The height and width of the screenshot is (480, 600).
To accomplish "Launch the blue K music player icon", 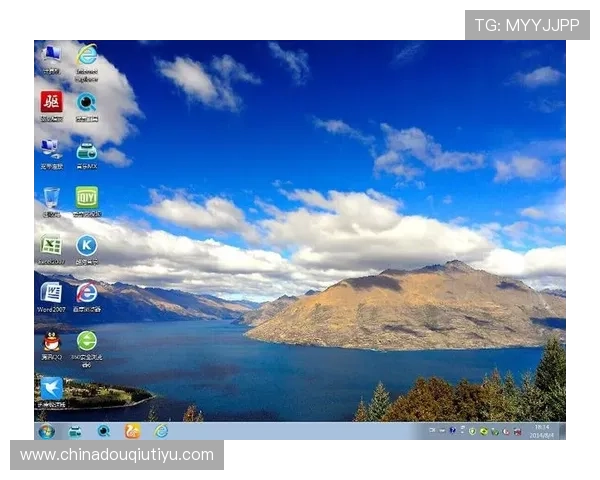I will click(x=87, y=245).
